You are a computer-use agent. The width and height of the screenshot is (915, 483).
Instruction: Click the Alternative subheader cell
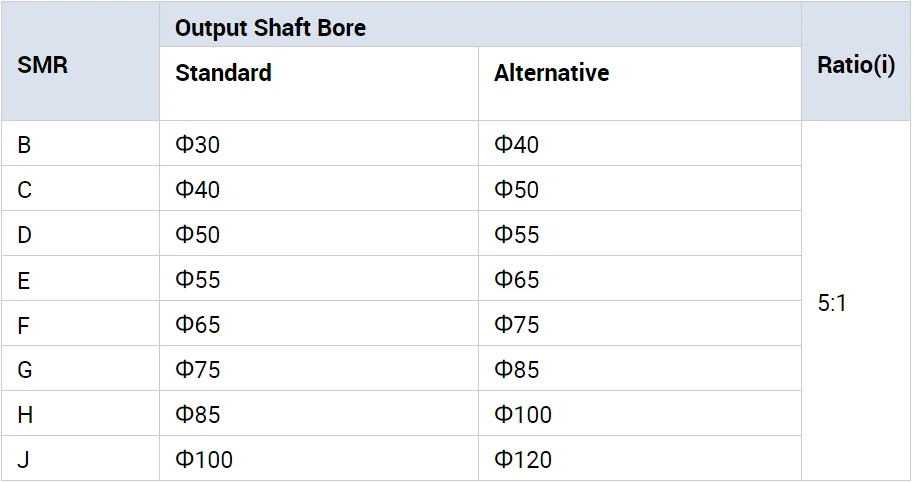click(640, 84)
